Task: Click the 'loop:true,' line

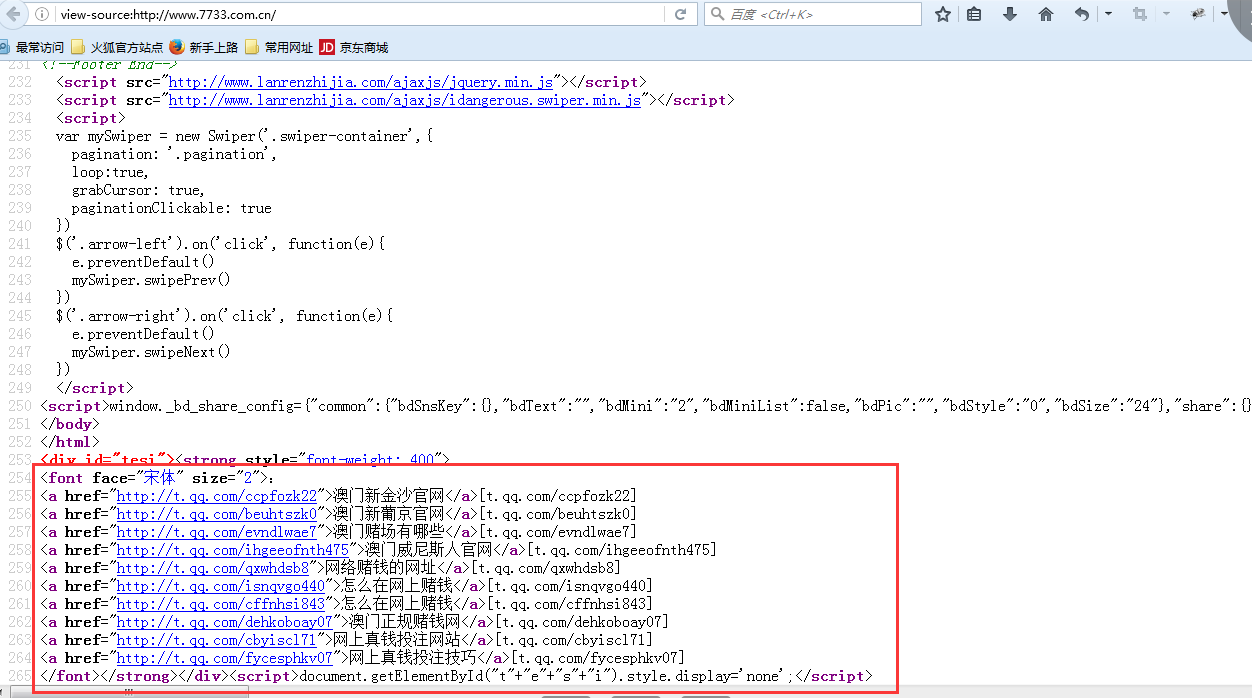Action: [110, 172]
